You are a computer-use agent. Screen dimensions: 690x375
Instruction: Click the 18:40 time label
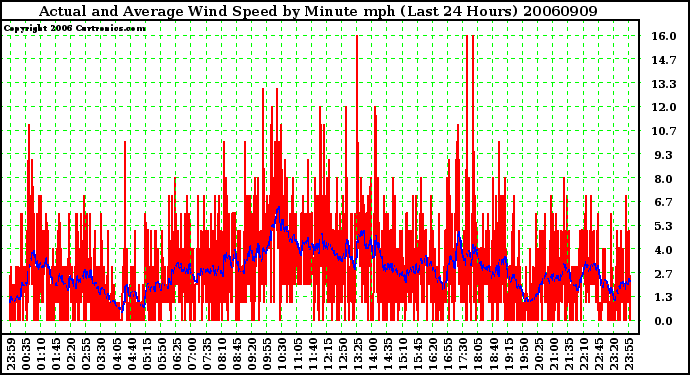(493, 354)
